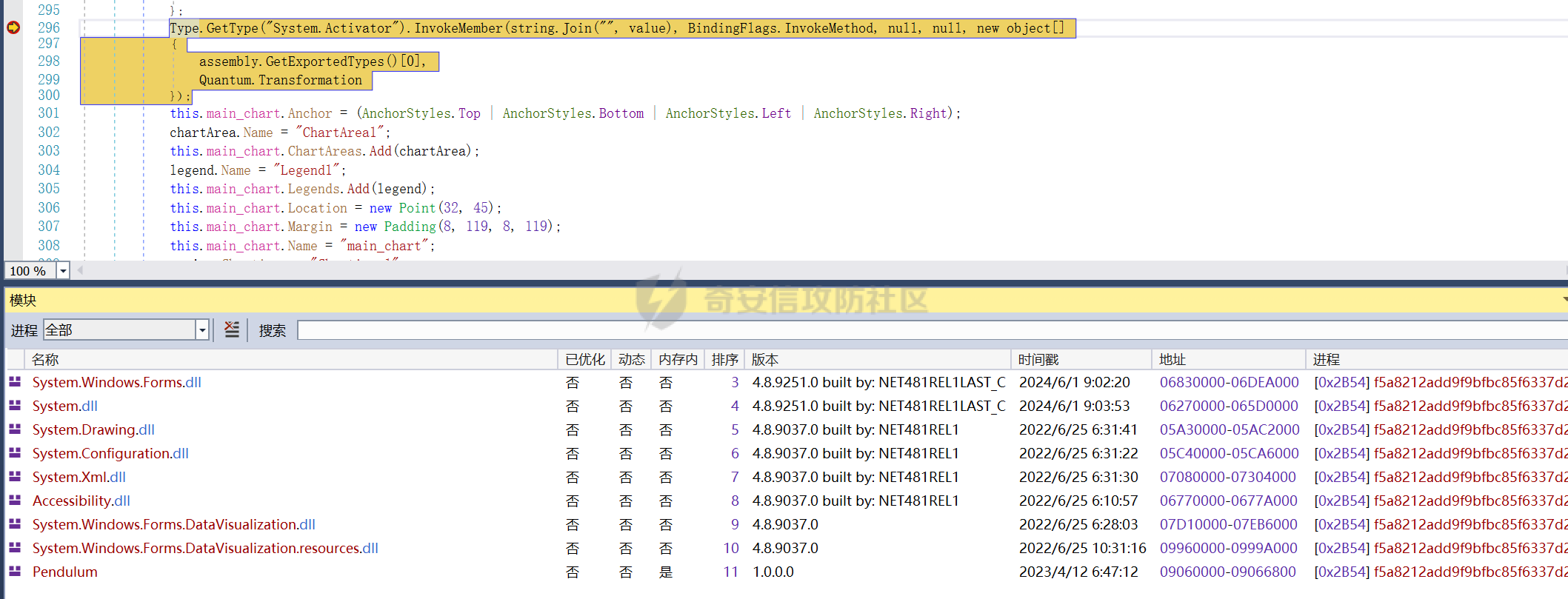The height and width of the screenshot is (599, 1568).
Task: Select the Pendulum module icon
Action: click(15, 572)
